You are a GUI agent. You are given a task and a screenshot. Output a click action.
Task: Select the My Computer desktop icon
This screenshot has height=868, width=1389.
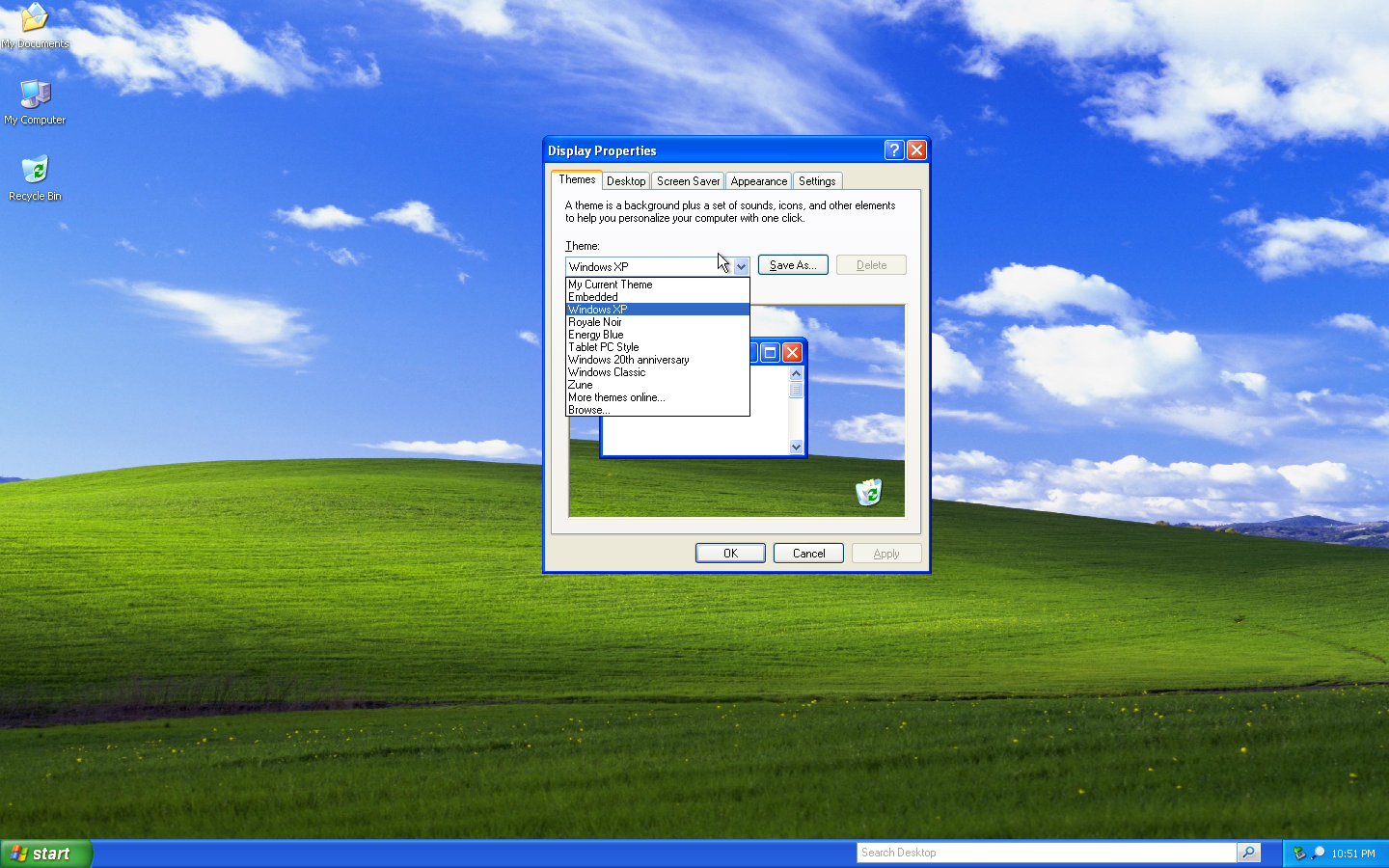click(x=35, y=102)
